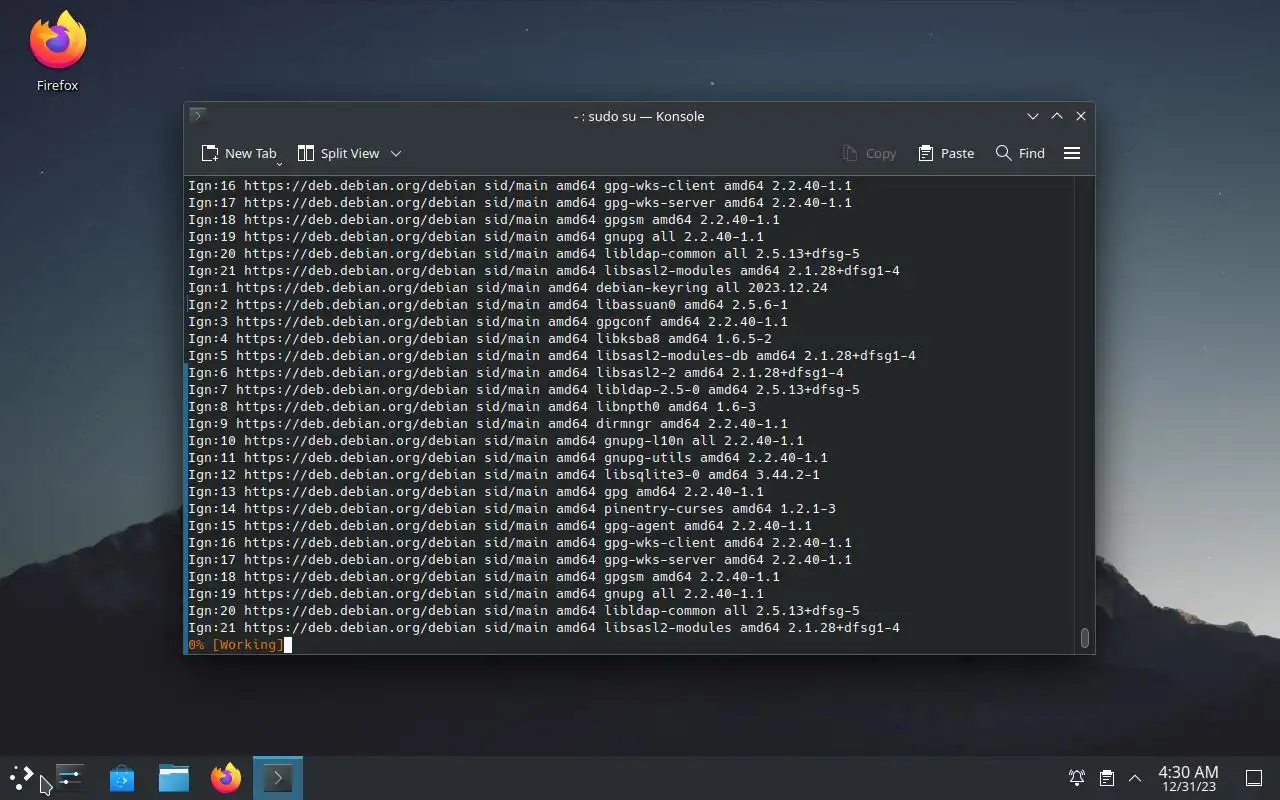Launch Discover software center from the taskbar

[x=122, y=778]
